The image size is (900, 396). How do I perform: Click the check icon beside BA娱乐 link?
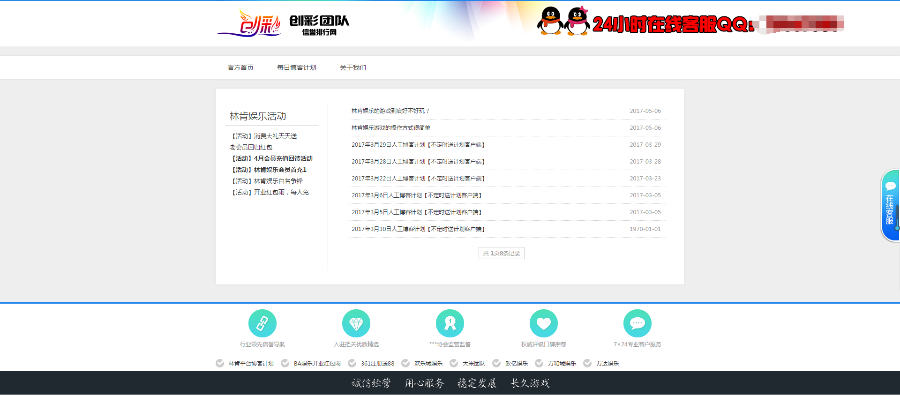tap(284, 363)
